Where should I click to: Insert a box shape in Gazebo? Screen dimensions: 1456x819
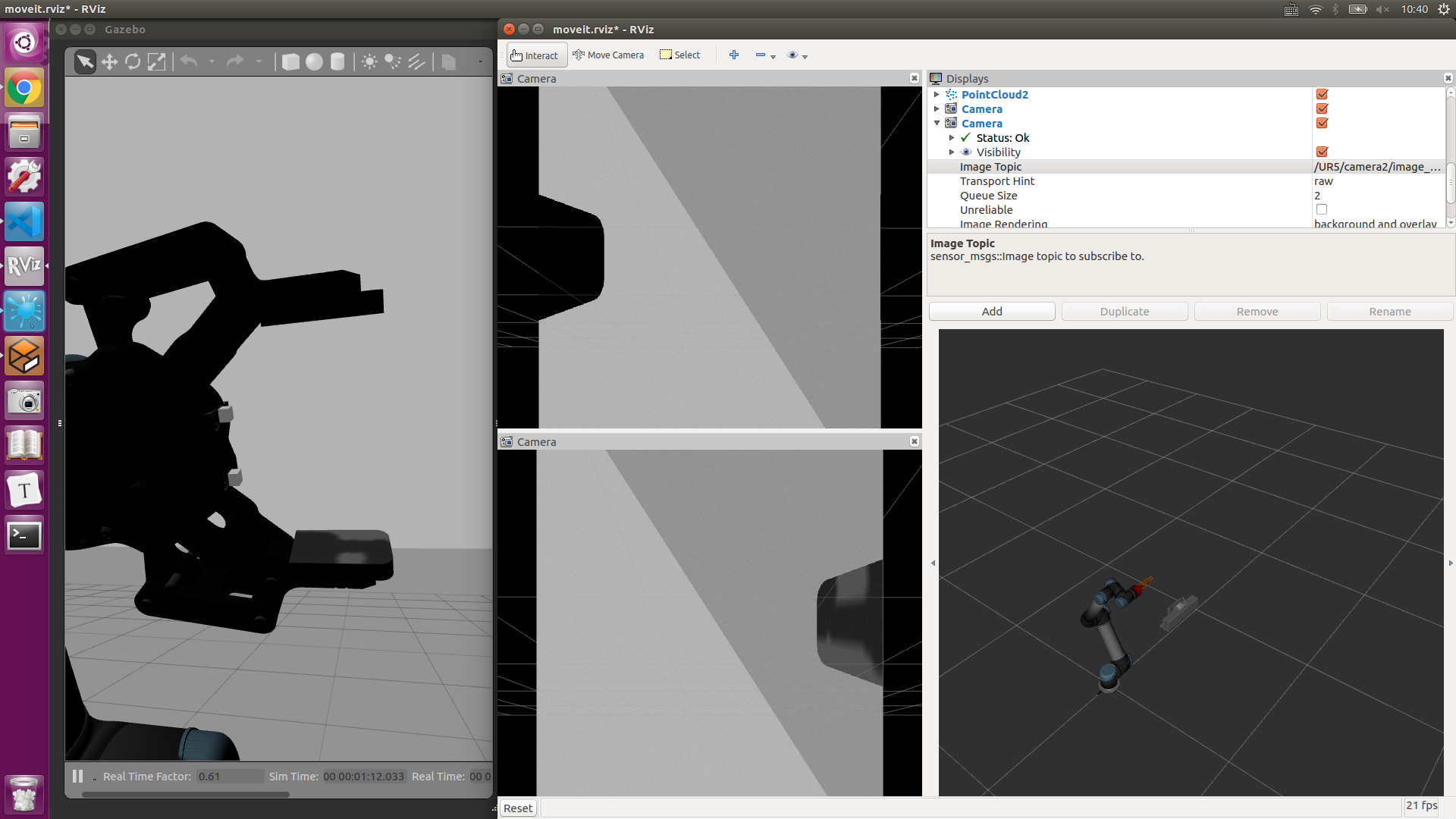[x=290, y=61]
